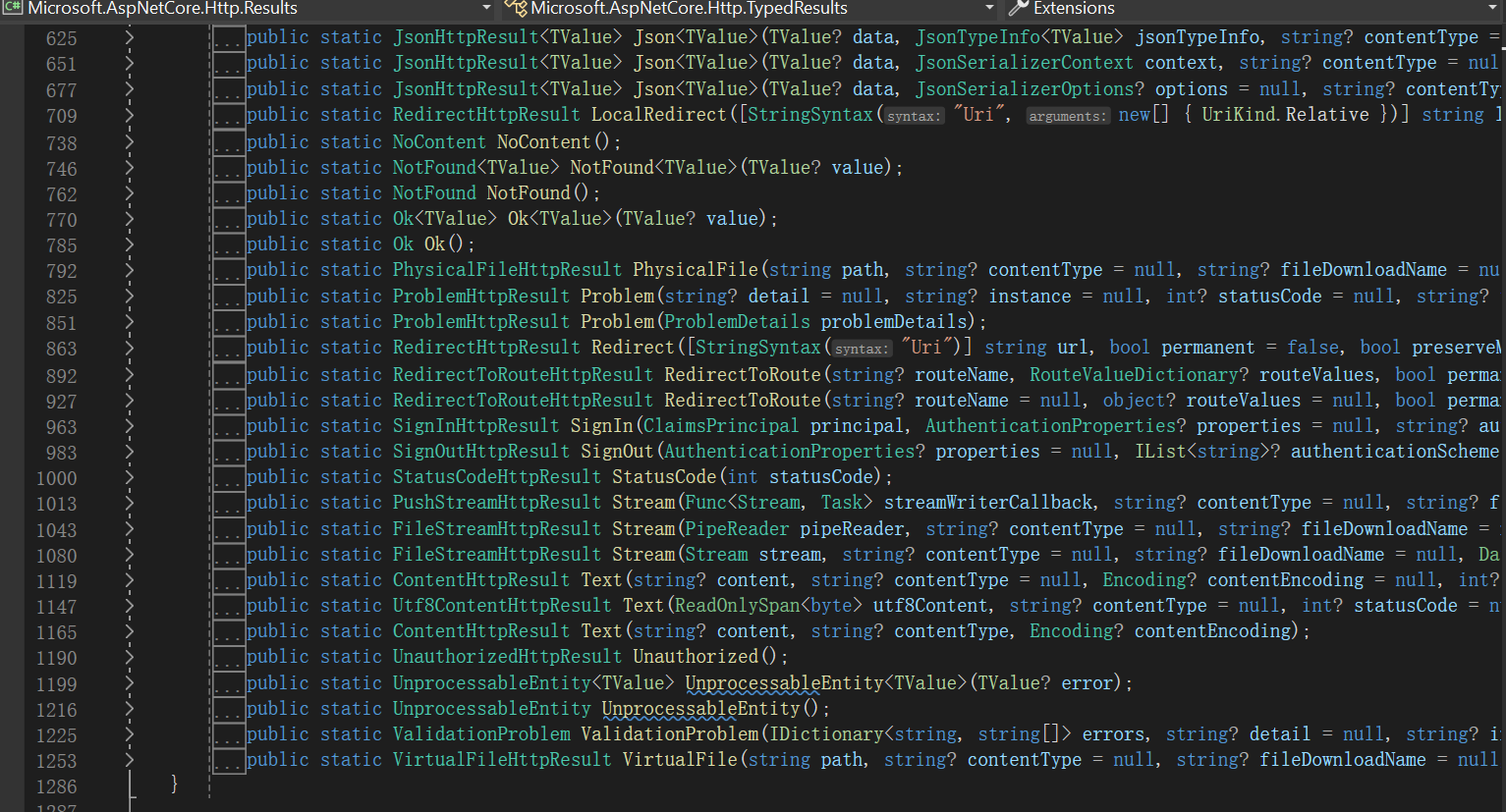Viewport: 1506px width, 812px height.
Task: Click the ellipsis box on line 851
Action: [229, 322]
